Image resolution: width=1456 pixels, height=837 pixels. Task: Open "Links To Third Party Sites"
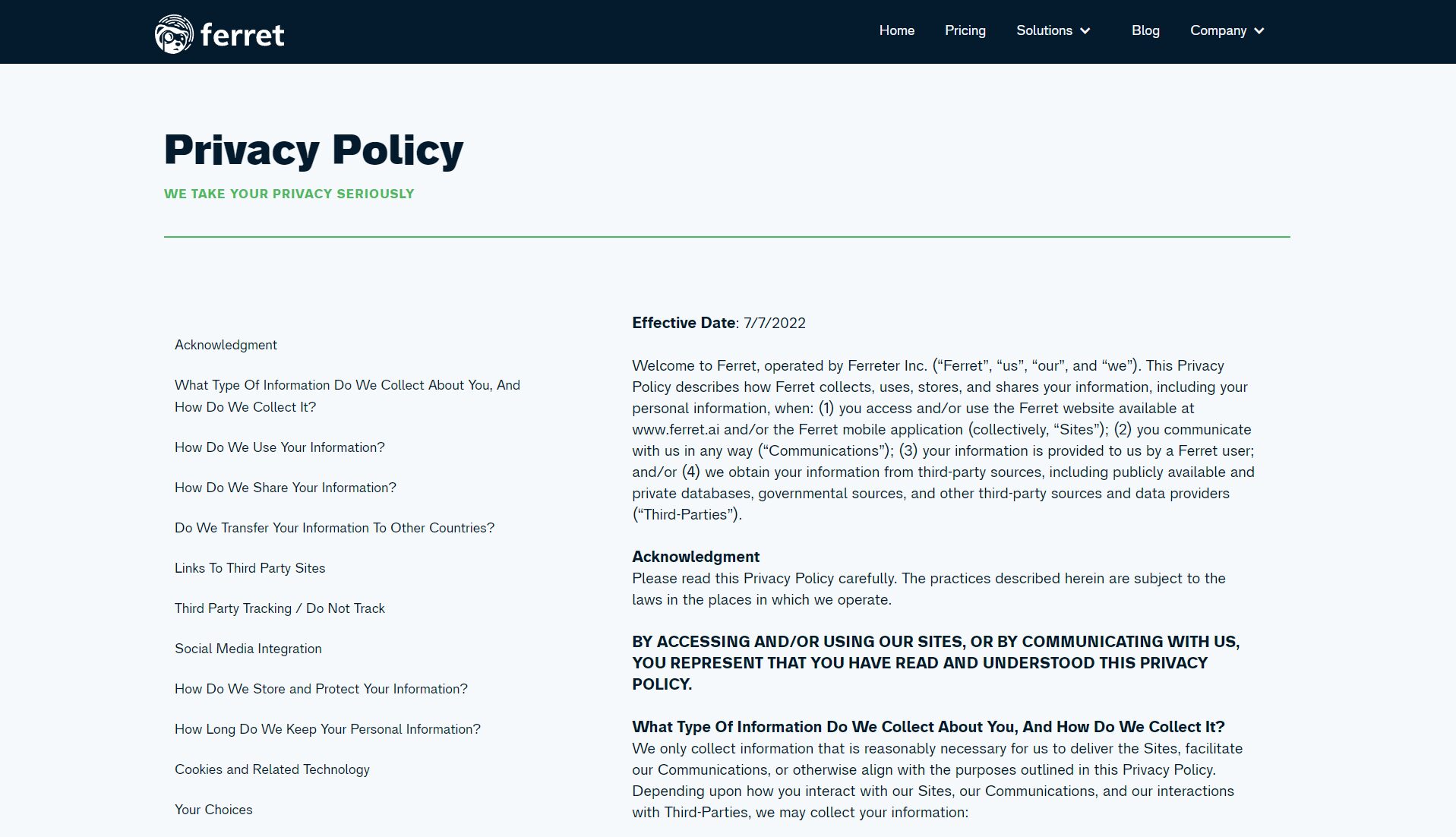click(250, 568)
